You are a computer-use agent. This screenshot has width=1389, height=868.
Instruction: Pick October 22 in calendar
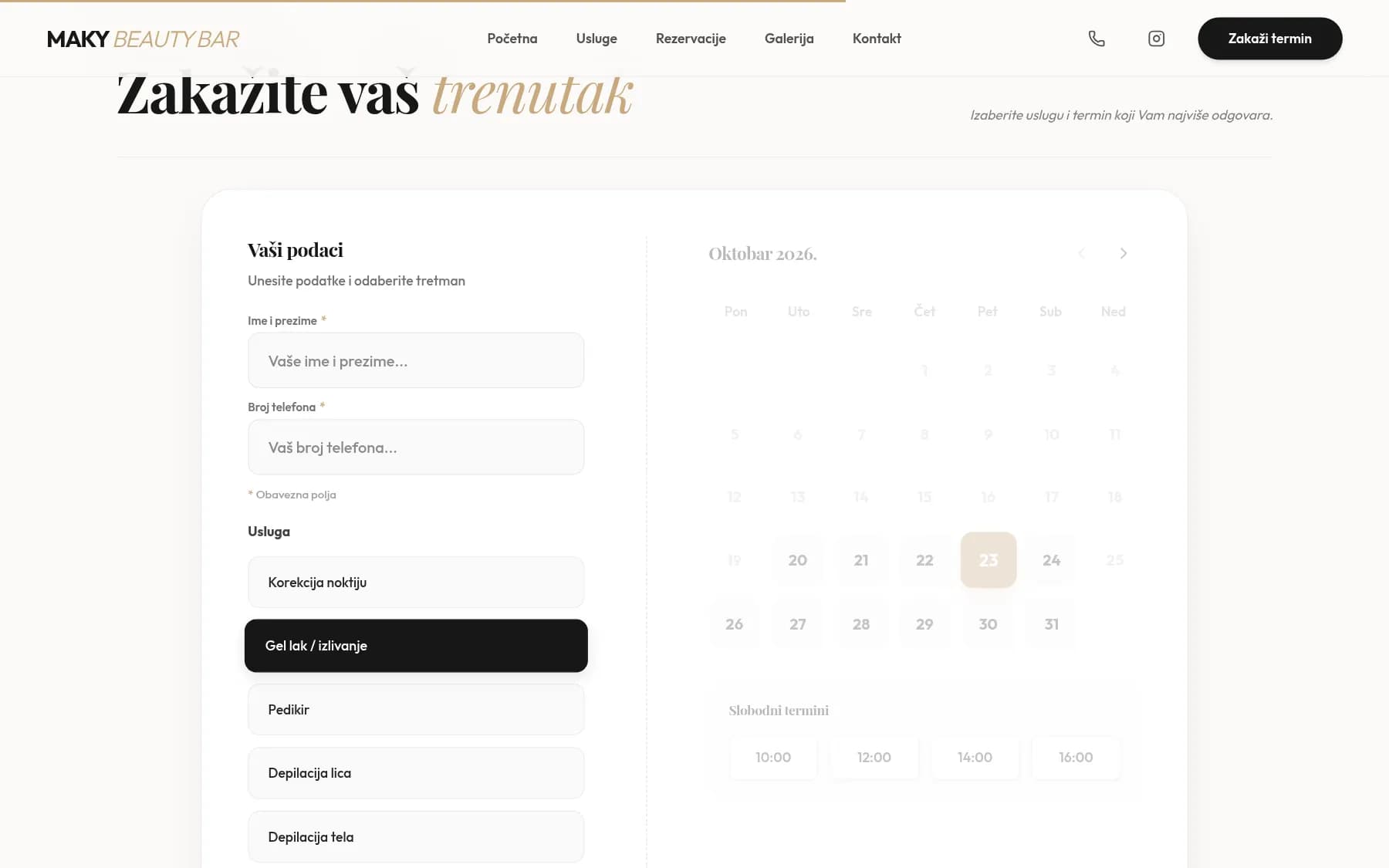pyautogui.click(x=924, y=560)
